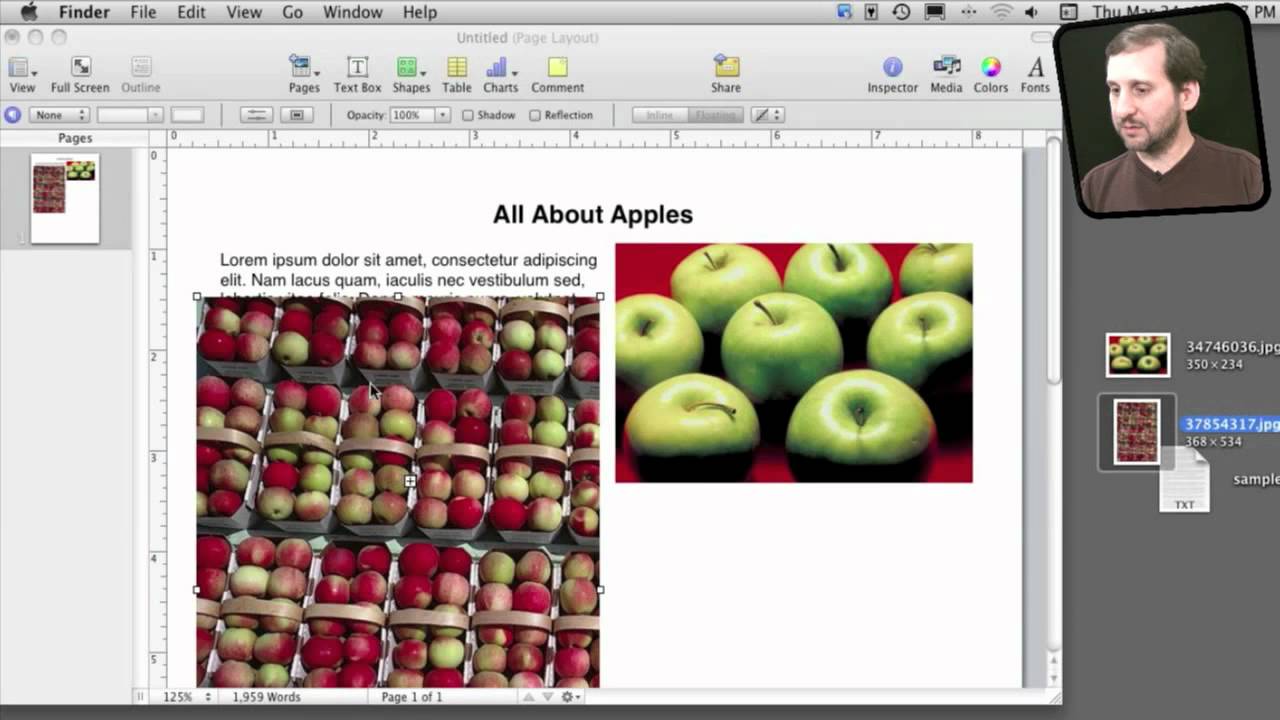This screenshot has height=720, width=1280.
Task: Open the Media browser
Action: click(x=946, y=75)
